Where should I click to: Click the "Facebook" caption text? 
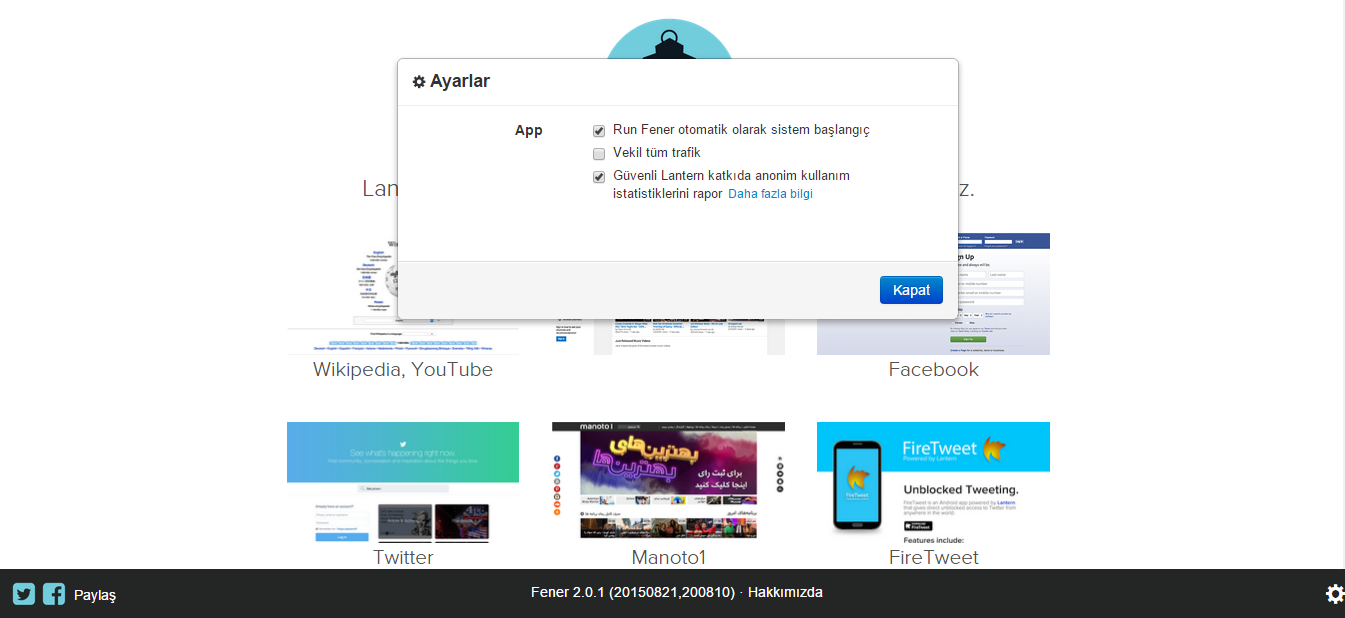tap(934, 370)
